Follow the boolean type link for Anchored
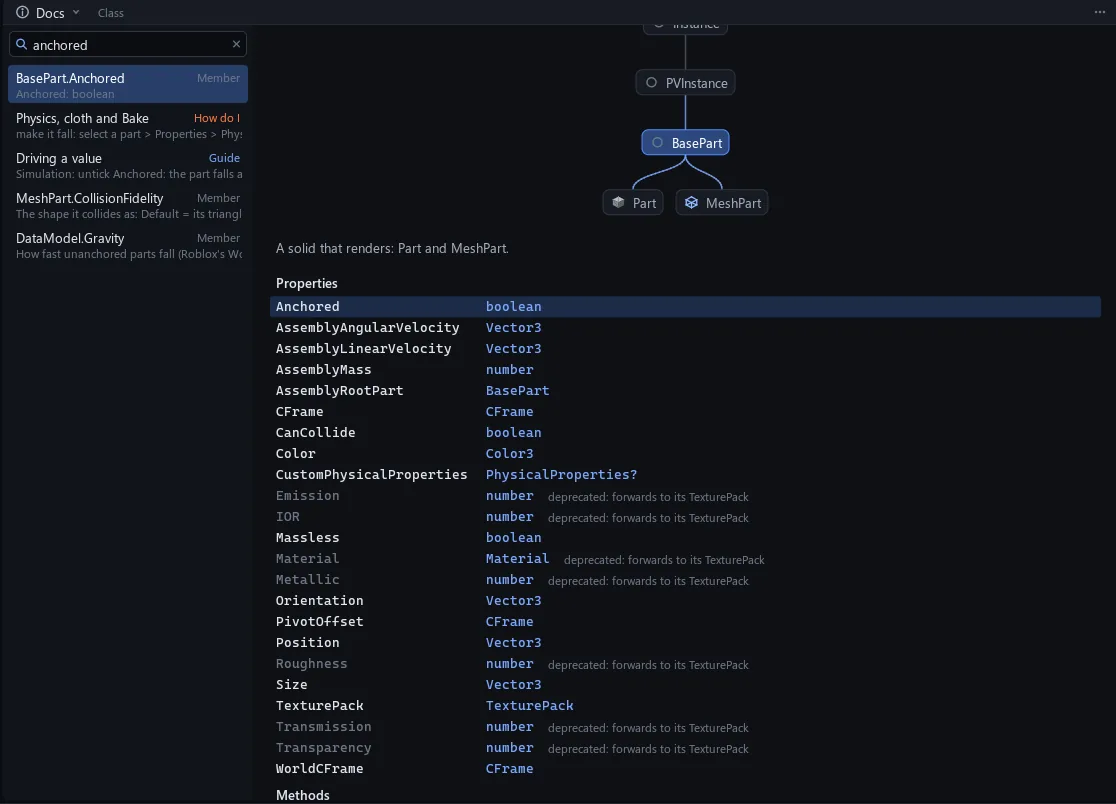The height and width of the screenshot is (804, 1116). (x=513, y=307)
